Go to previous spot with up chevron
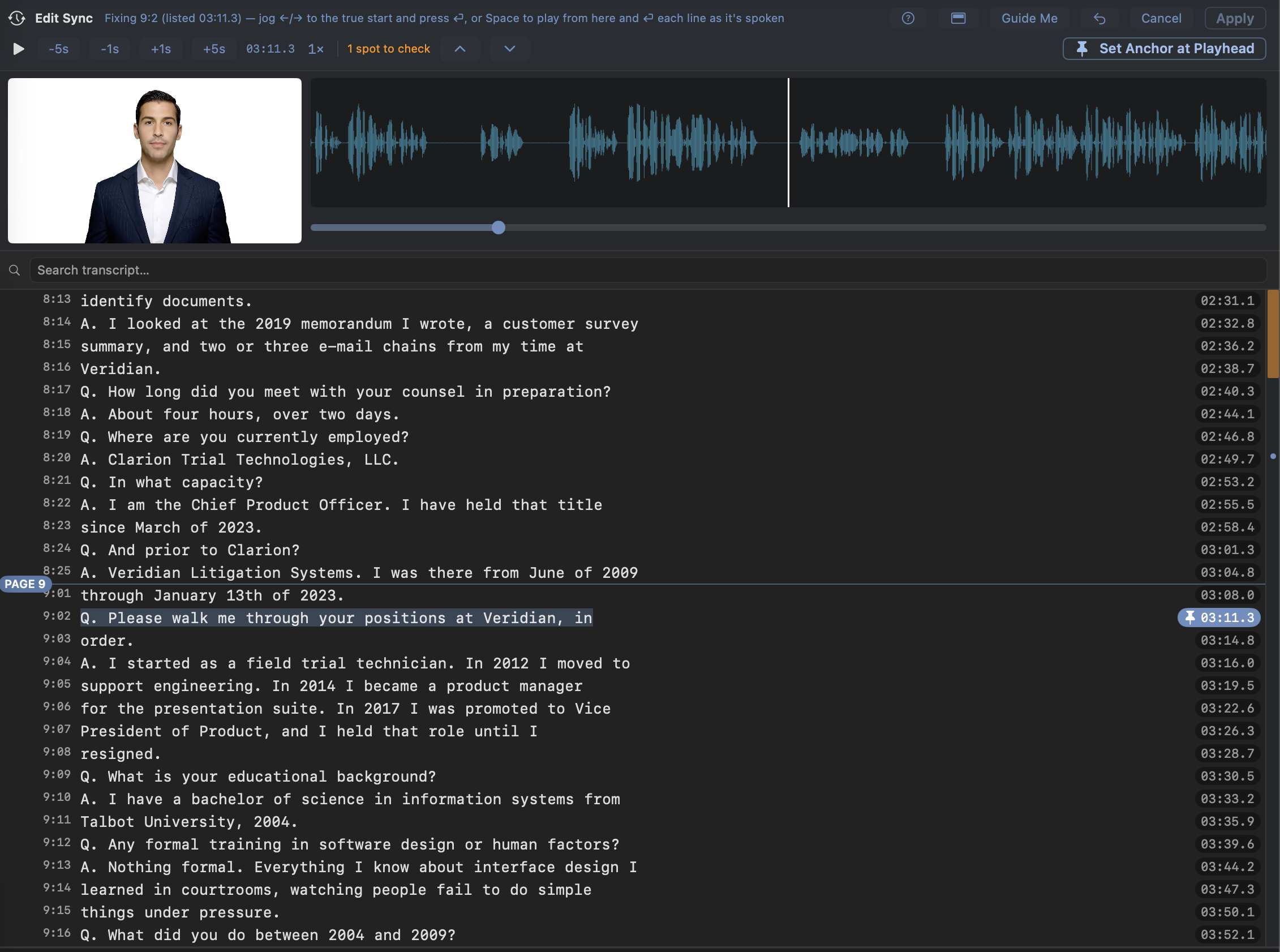Viewport: 1280px width, 952px height. pos(459,49)
